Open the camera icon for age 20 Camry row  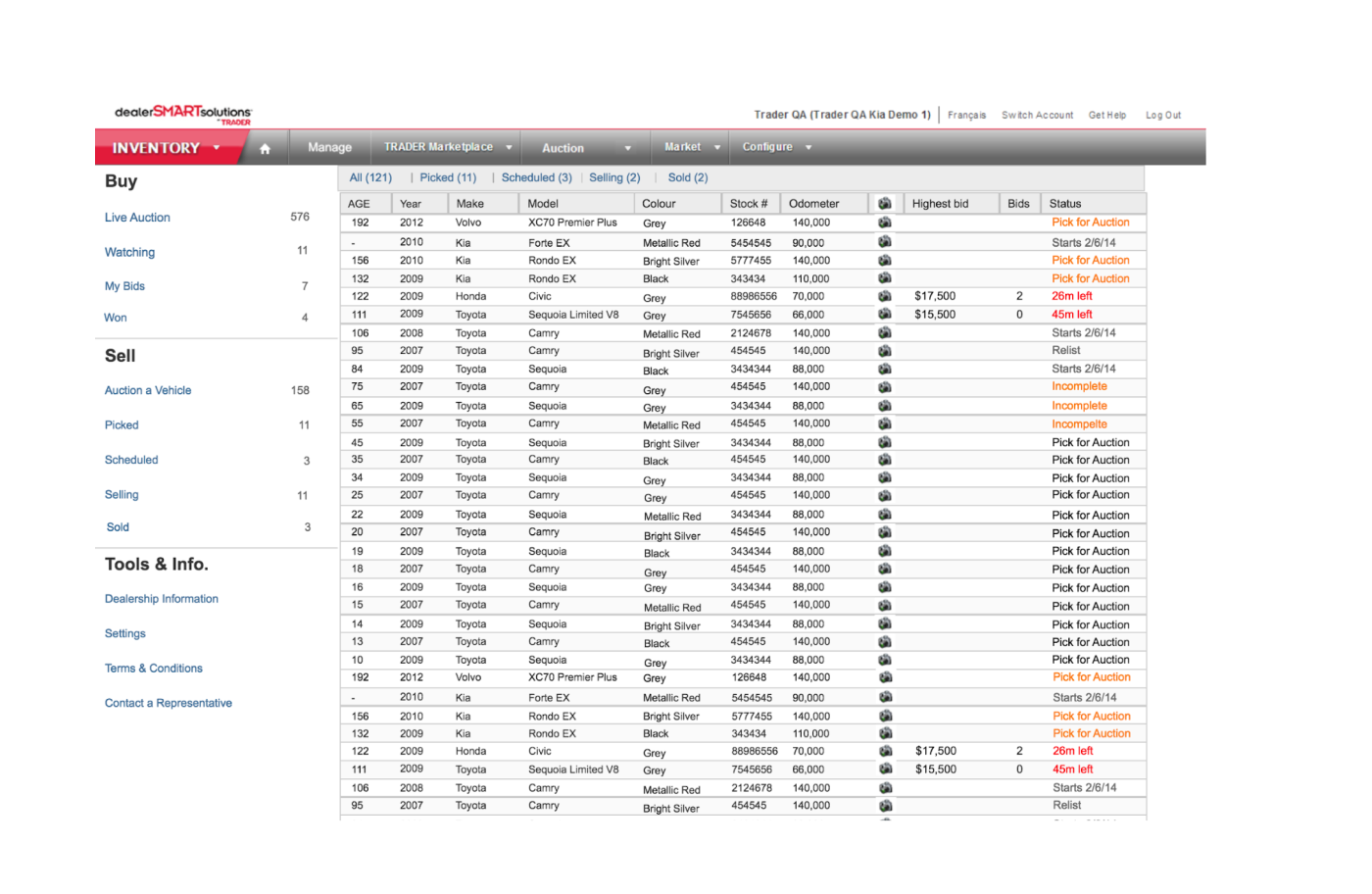(x=885, y=532)
